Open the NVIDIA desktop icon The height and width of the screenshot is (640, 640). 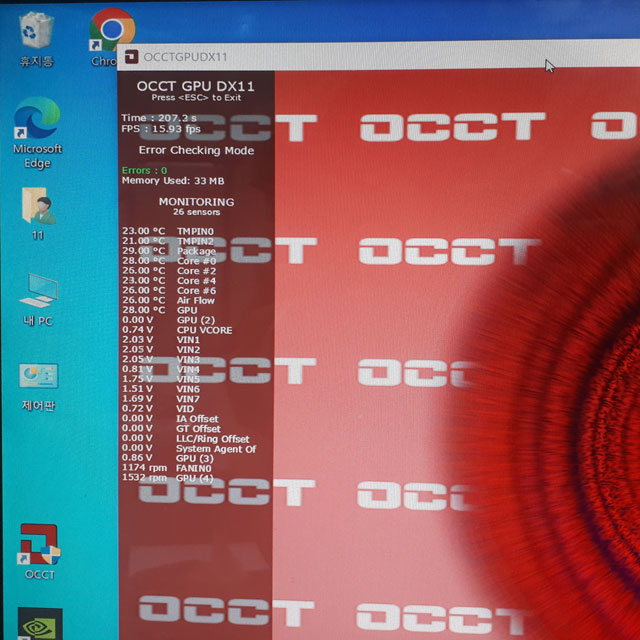point(40,624)
